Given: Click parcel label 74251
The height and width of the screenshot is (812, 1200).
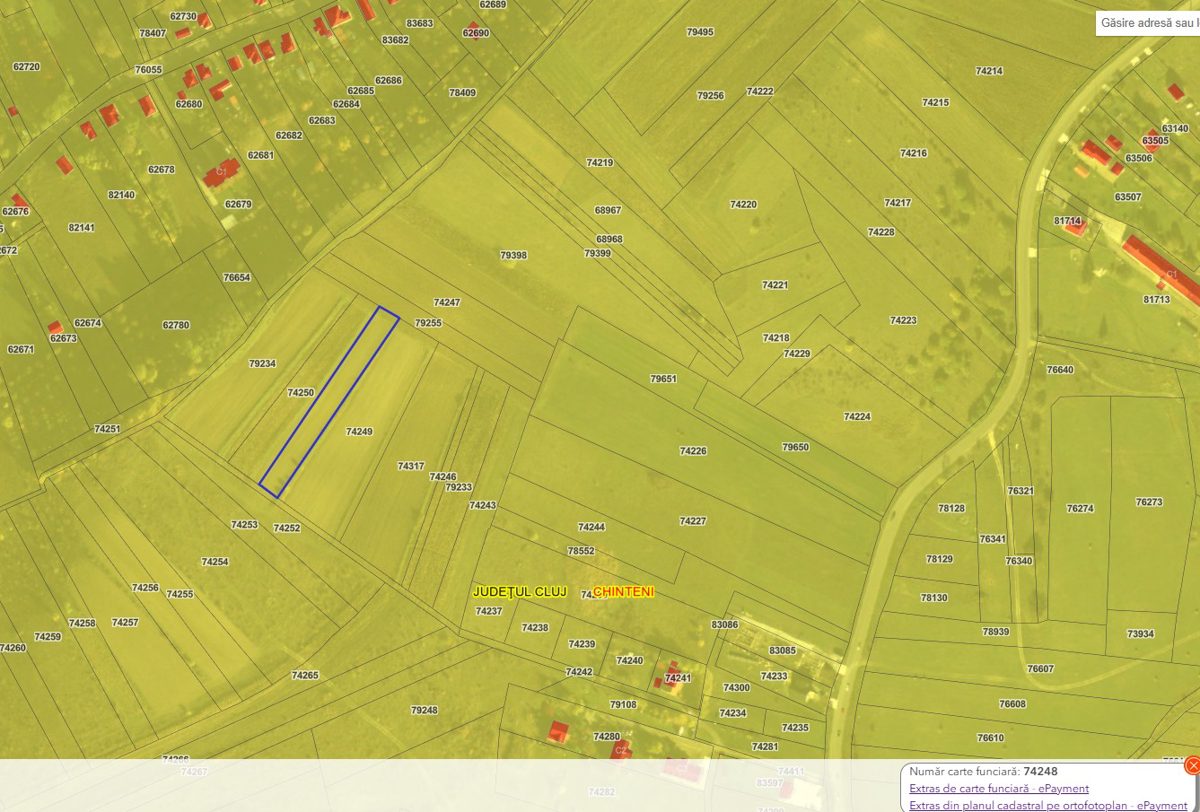Looking at the screenshot, I should [x=107, y=429].
